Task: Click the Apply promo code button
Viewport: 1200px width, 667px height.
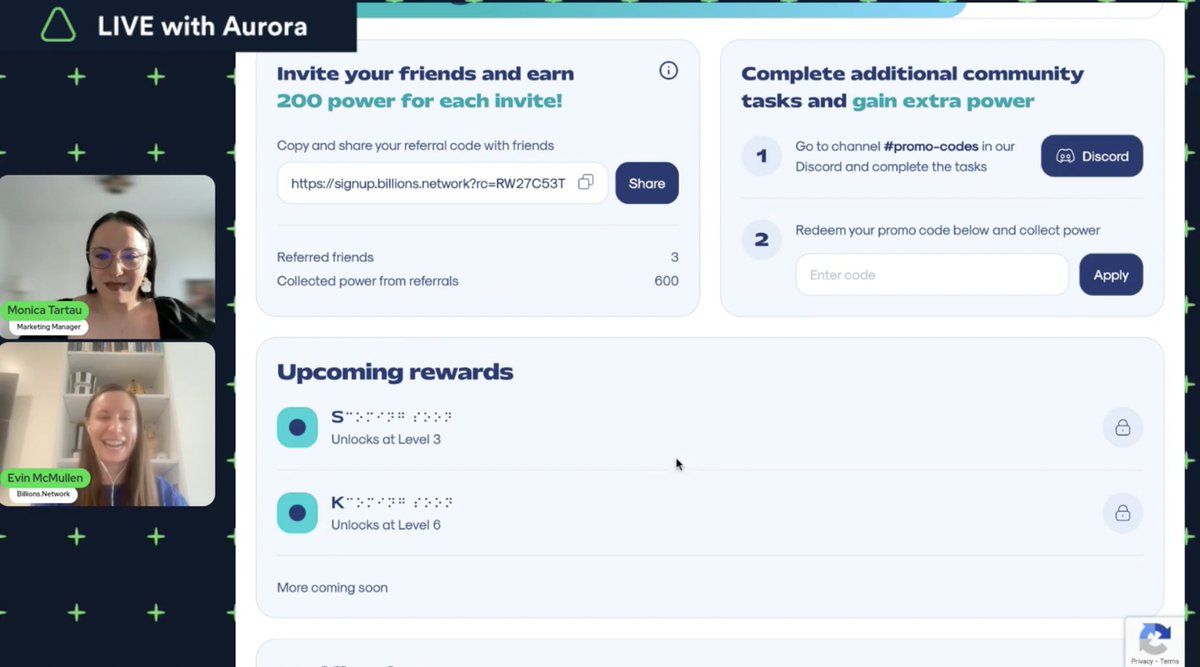Action: coord(1111,275)
